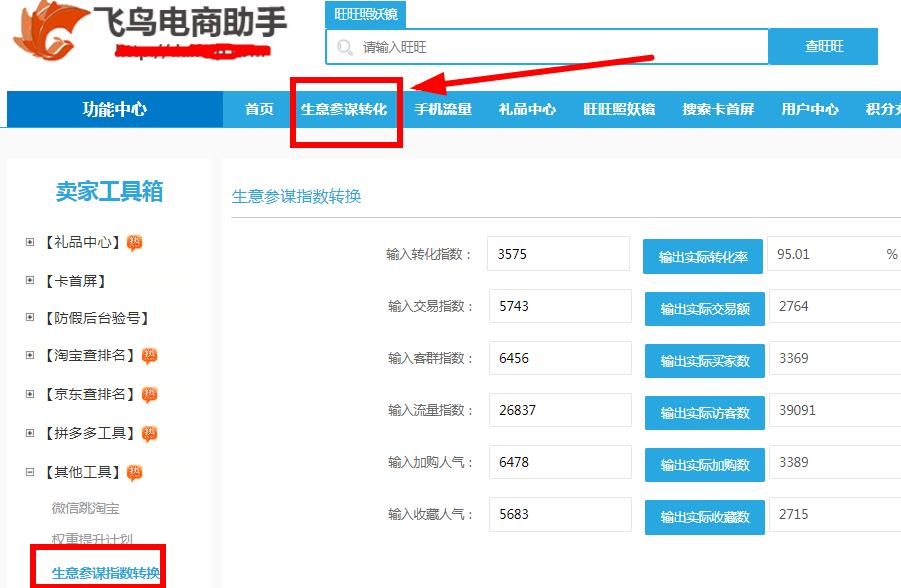This screenshot has width=901, height=588.
Task: Click the 查旺旺 search button
Action: [823, 46]
